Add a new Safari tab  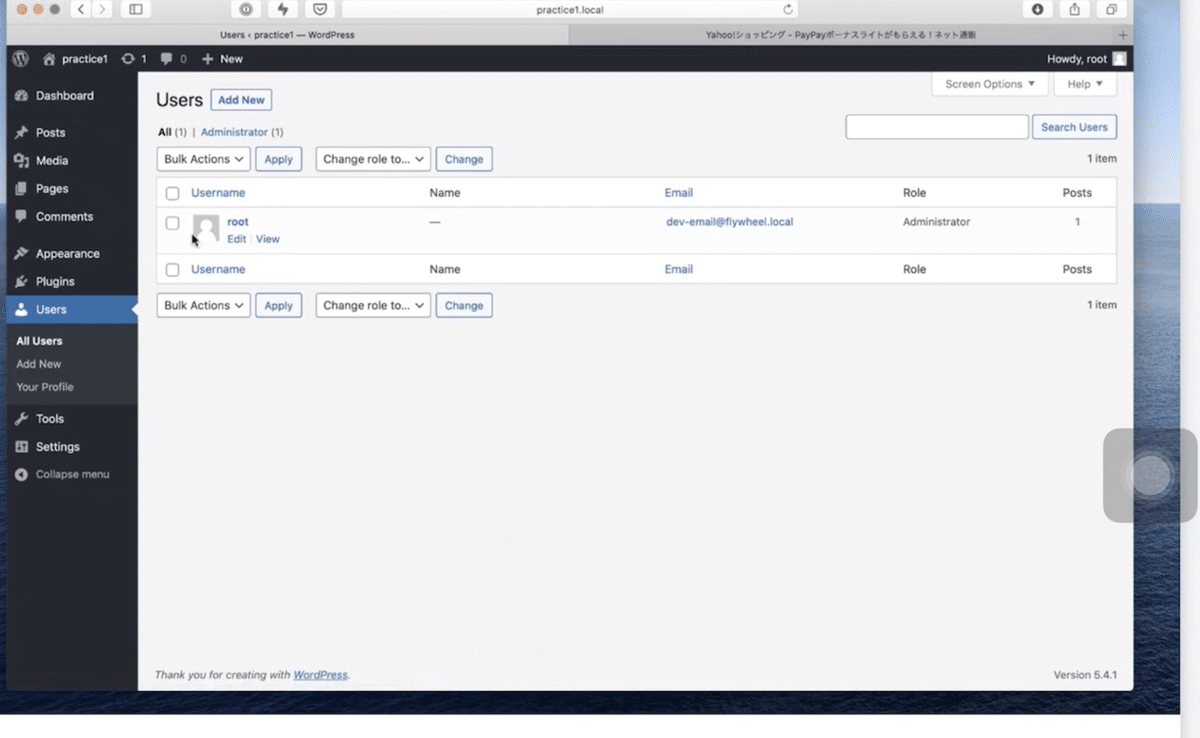coord(1123,35)
